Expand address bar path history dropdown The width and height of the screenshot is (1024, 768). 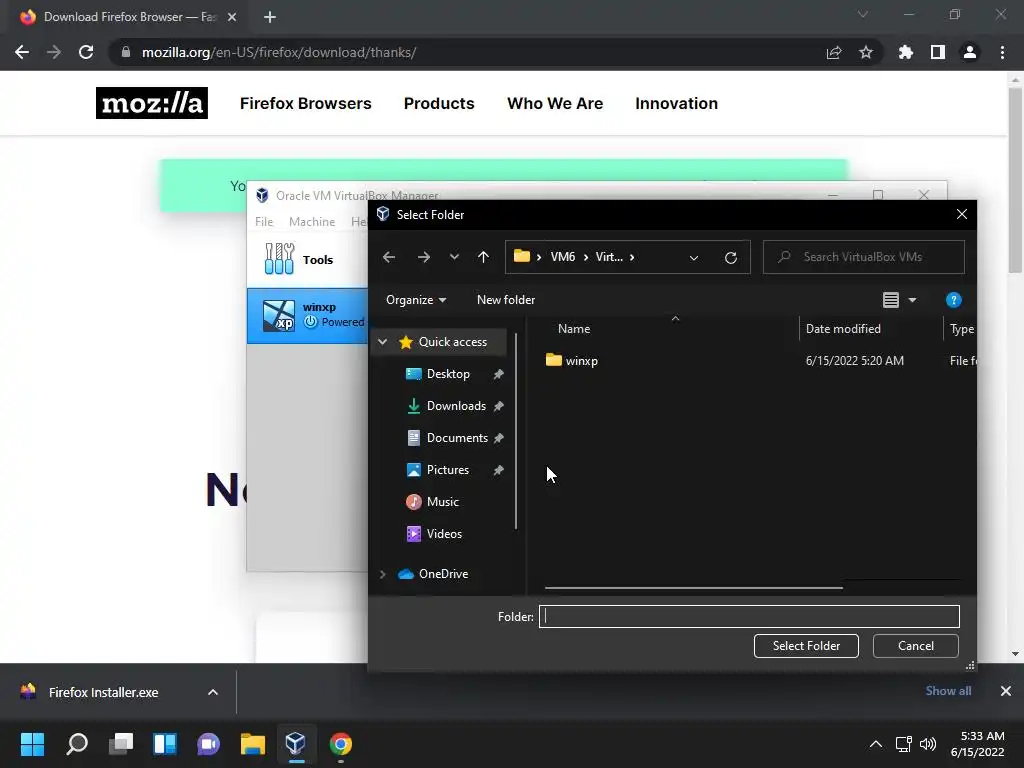(x=694, y=257)
